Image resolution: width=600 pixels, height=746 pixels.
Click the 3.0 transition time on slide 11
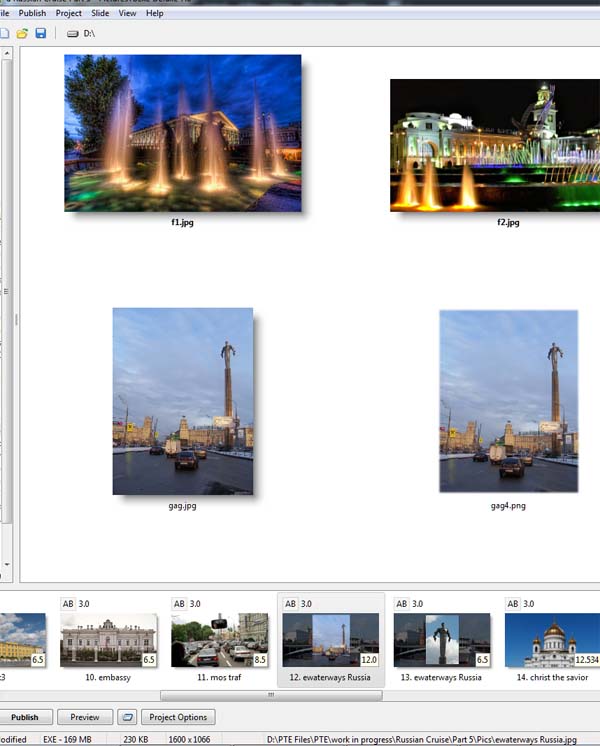(x=195, y=604)
